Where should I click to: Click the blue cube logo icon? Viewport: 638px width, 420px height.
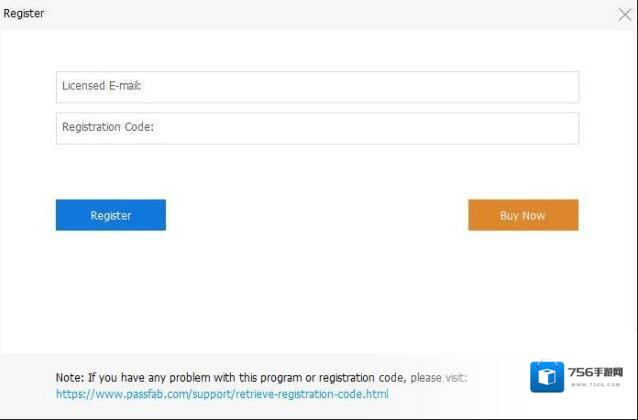547,378
